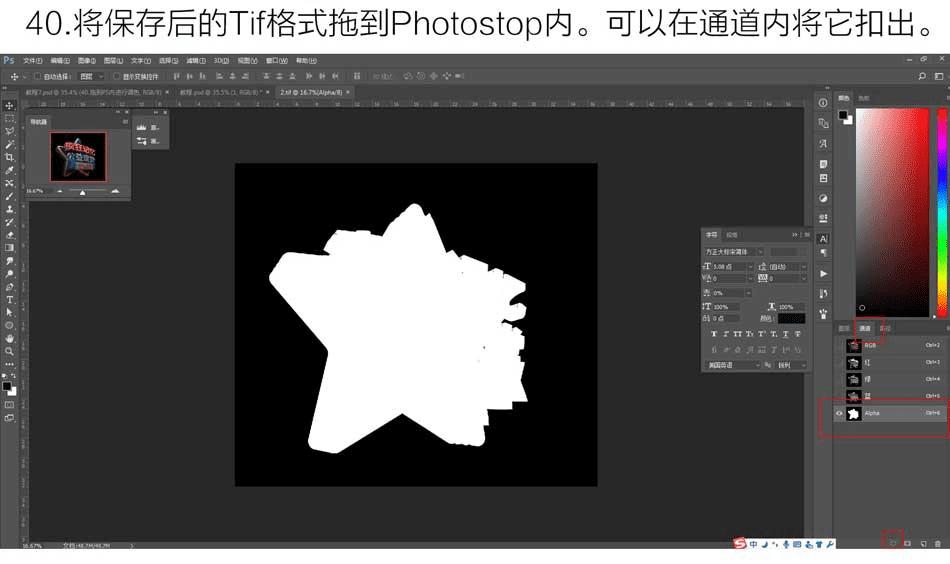Open the search icon in options bar

(922, 76)
